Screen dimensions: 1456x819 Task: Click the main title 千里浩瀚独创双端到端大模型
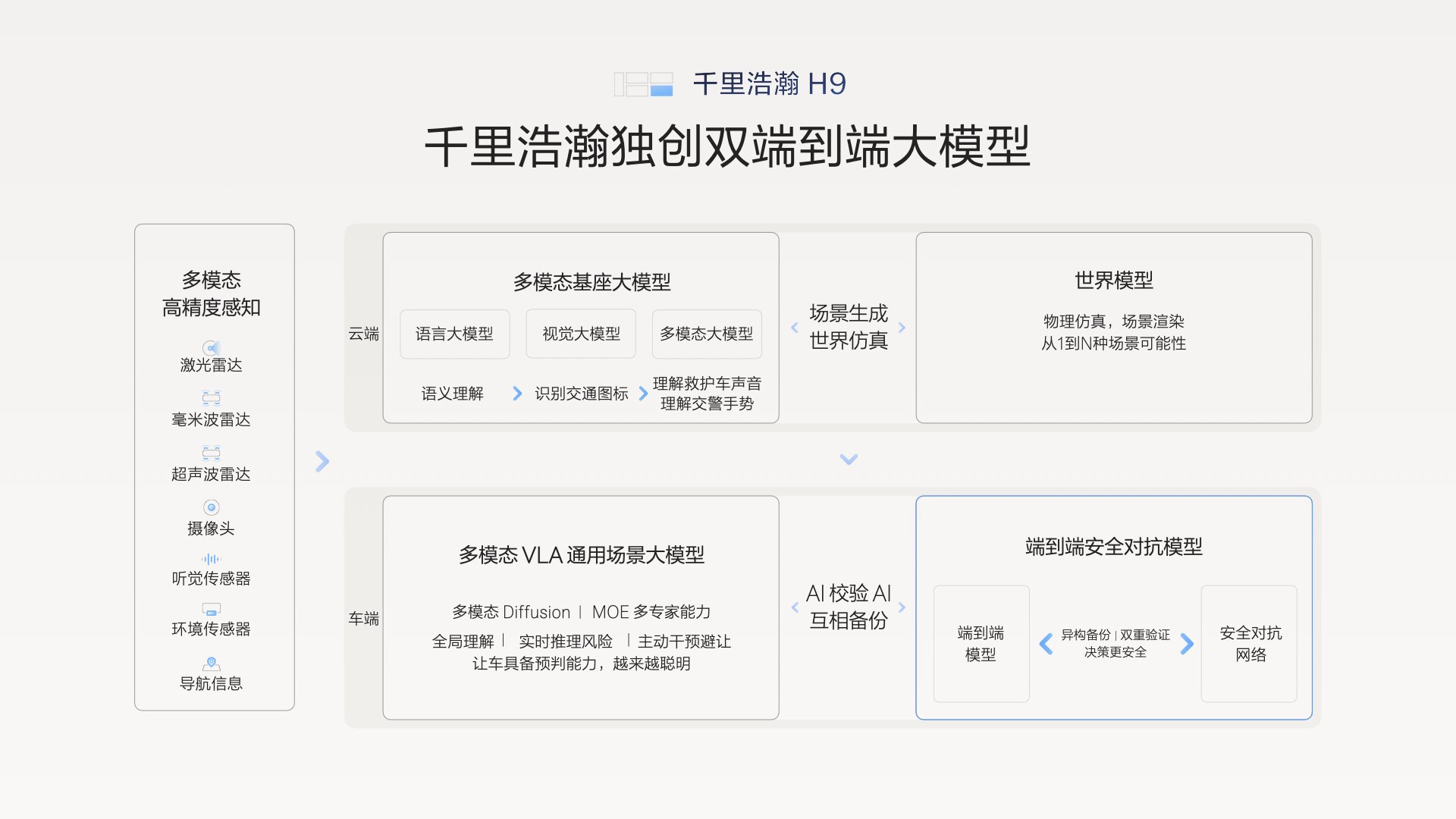(727, 146)
